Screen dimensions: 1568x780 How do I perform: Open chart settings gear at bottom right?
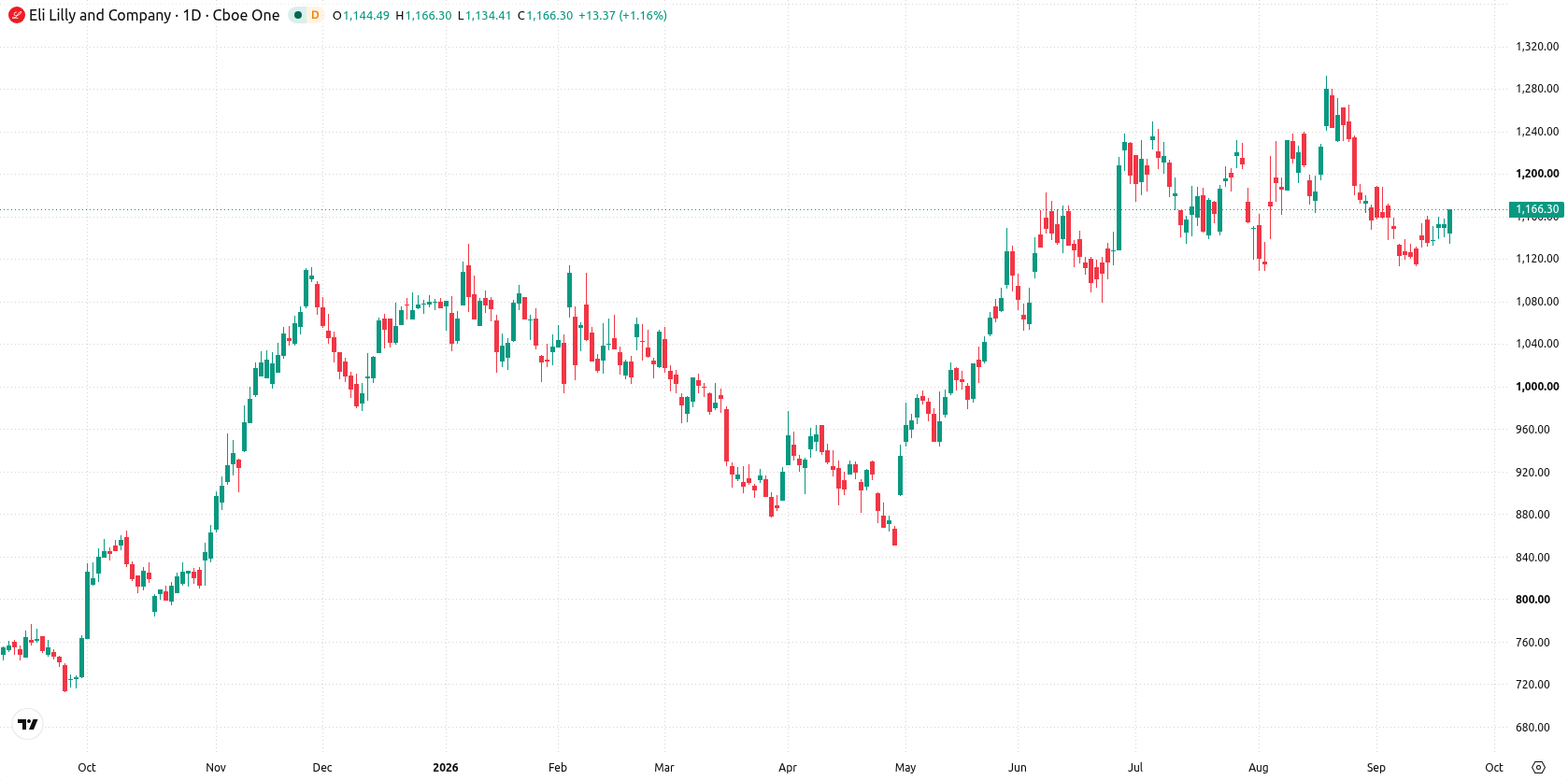(1539, 768)
